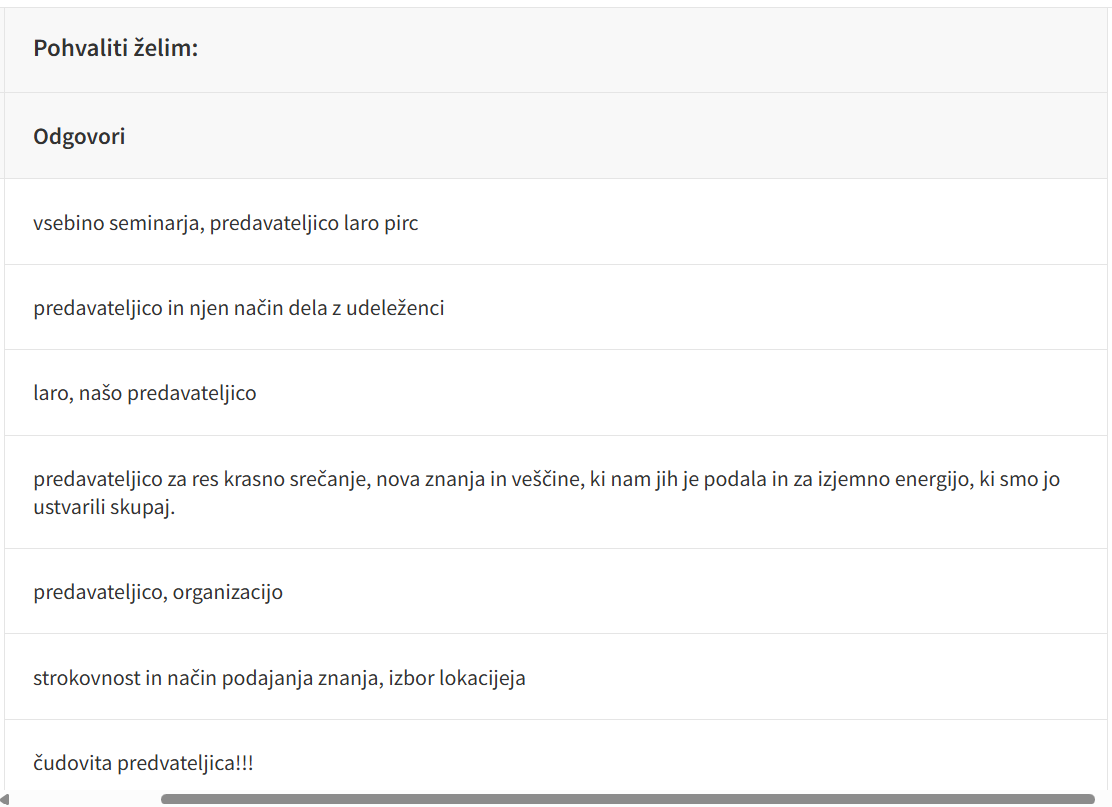1112x807 pixels.
Task: Select the "vsebino seminarja" response row
Action: 555,222
